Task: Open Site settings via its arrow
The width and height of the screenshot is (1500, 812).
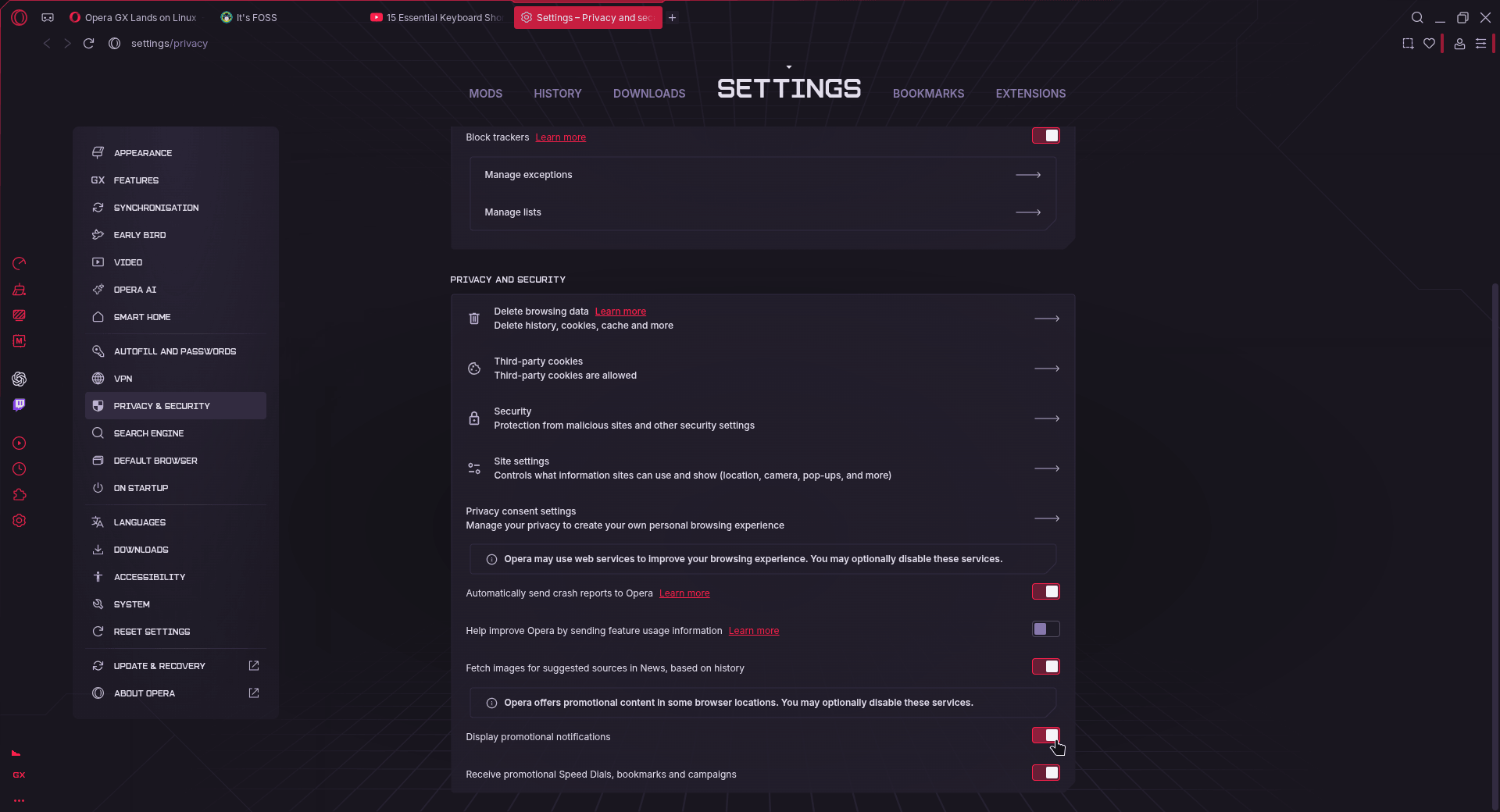Action: tap(1046, 468)
